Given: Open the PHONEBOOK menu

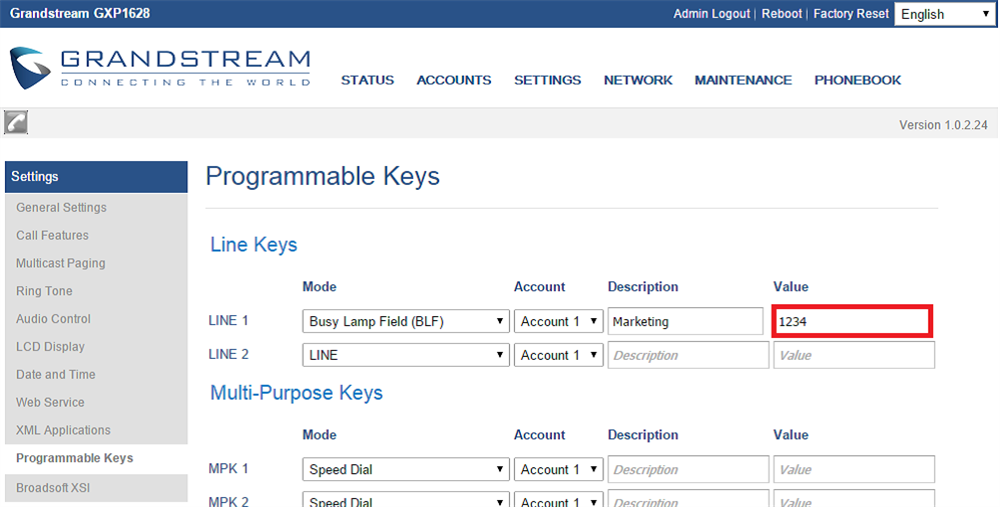Looking at the screenshot, I should tap(858, 80).
